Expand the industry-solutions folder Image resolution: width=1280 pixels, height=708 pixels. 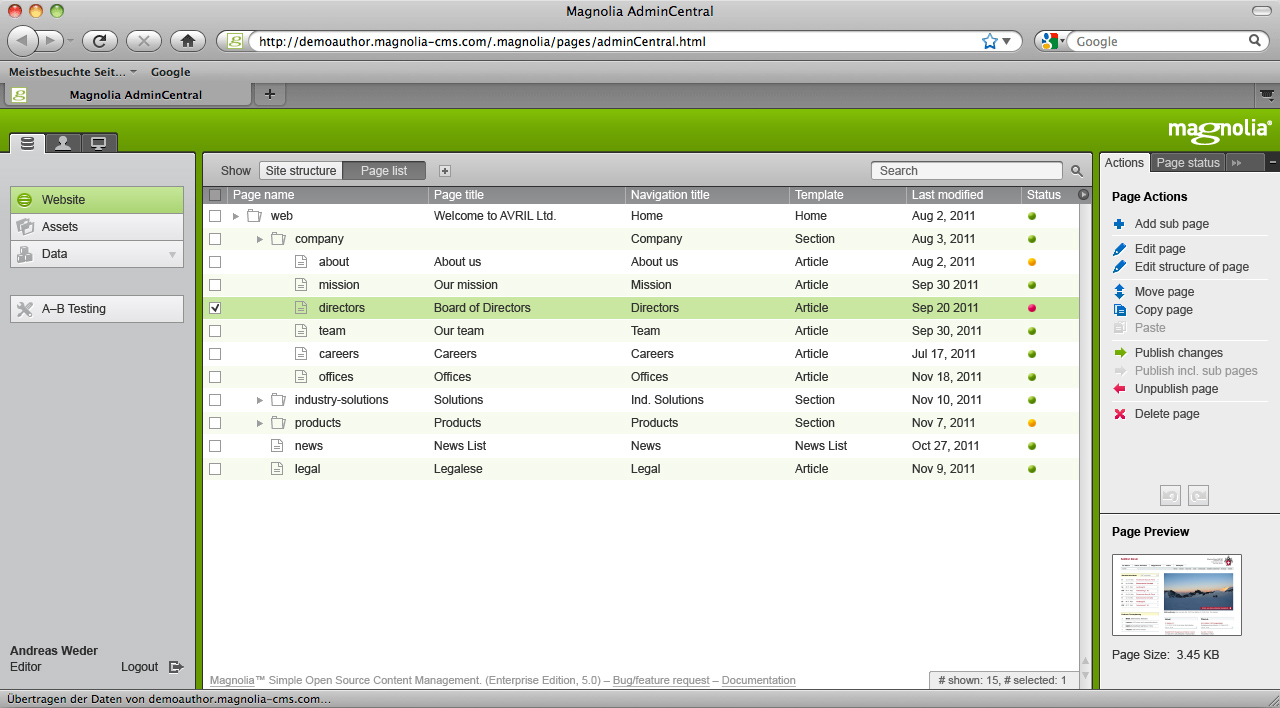[x=260, y=400]
